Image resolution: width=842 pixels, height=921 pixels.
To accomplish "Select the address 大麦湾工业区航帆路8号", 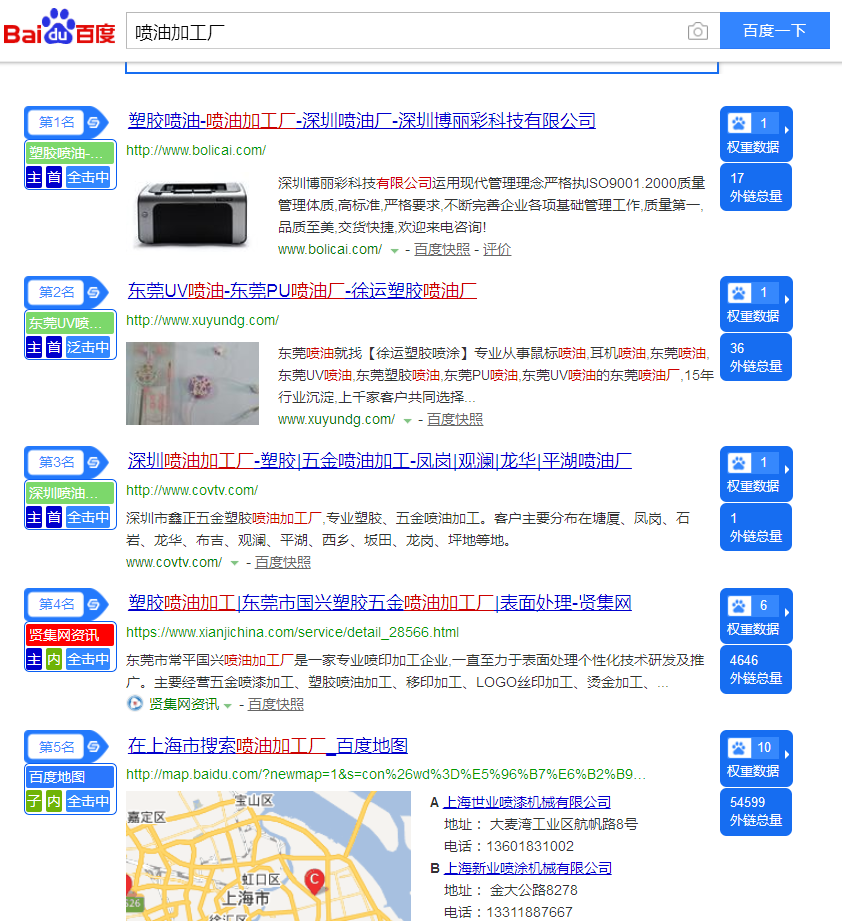I will coord(564,824).
